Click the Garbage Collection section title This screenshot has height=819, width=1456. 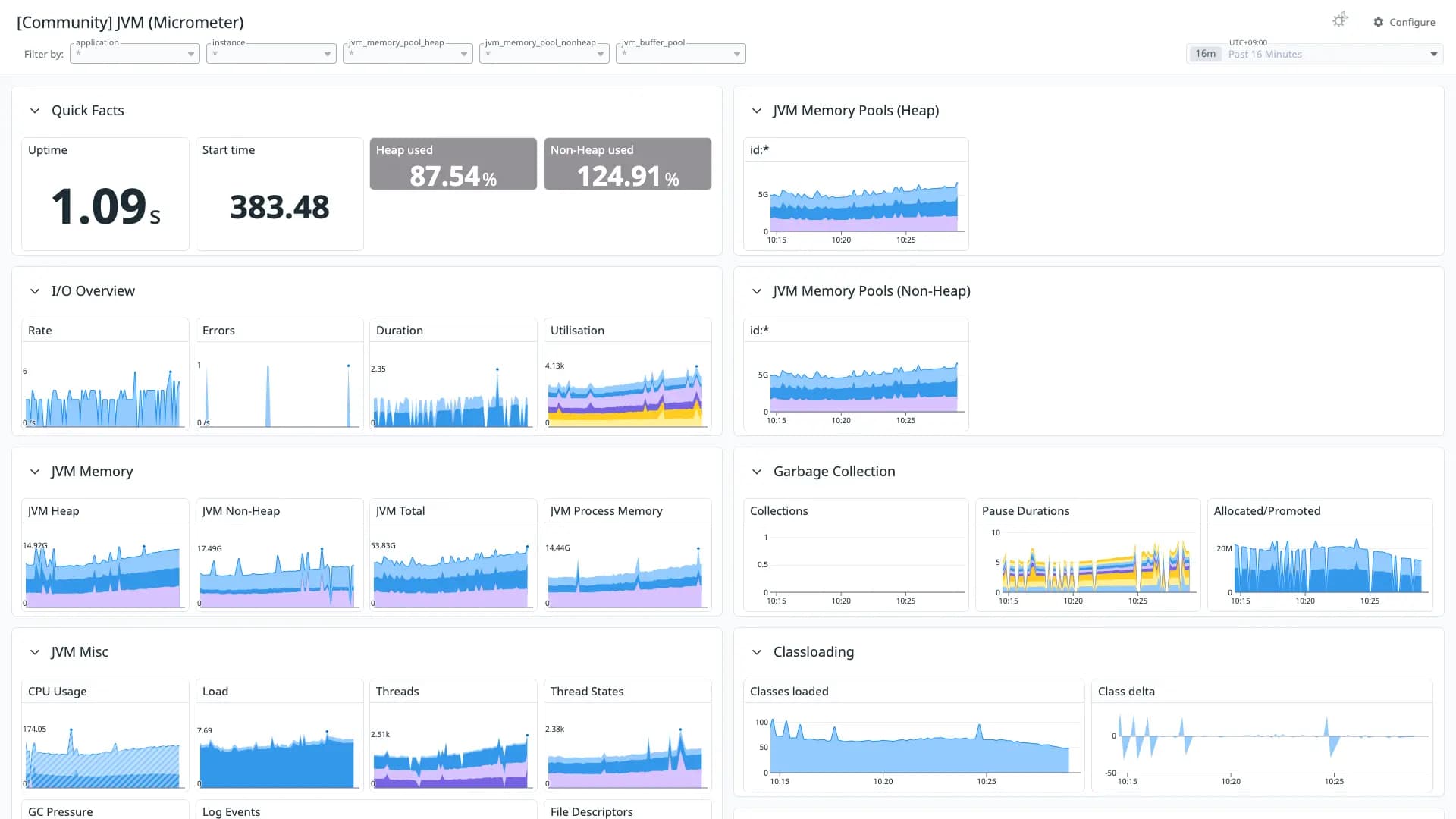[x=834, y=472]
